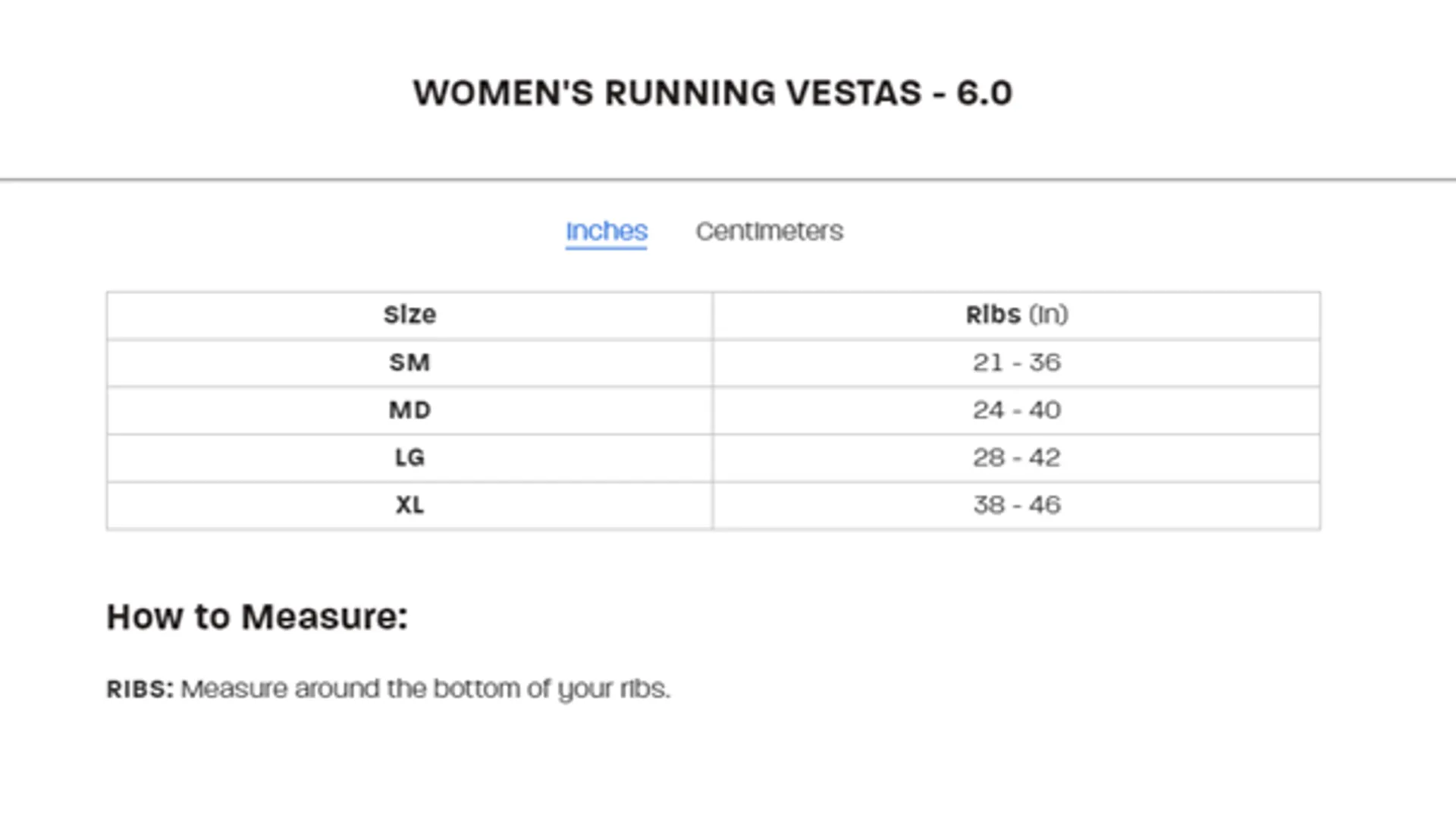The image size is (1456, 818).
Task: Toggle units from Inches to Centimeters
Action: 769,231
